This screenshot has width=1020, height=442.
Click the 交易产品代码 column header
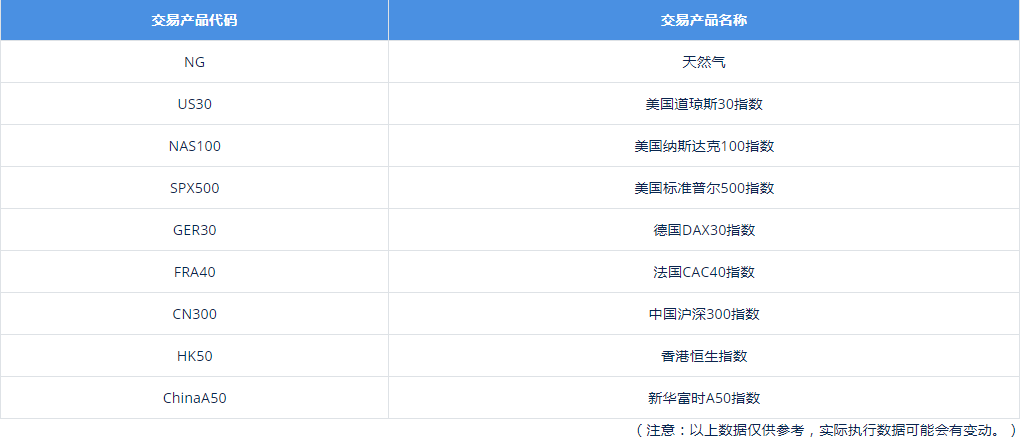tap(194, 20)
